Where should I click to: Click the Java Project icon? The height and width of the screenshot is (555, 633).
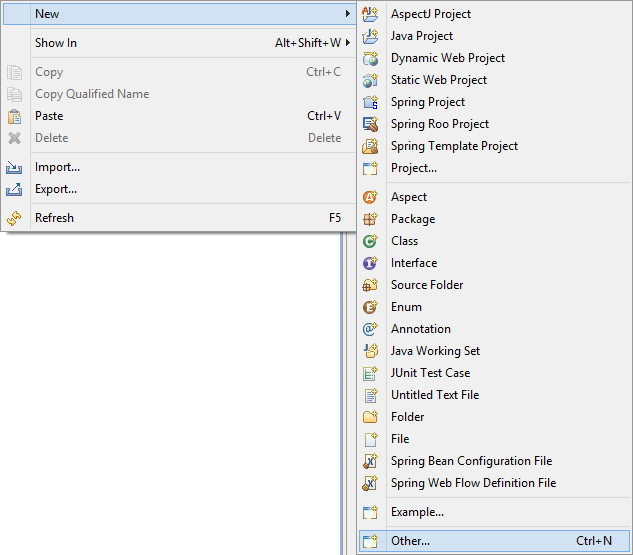pos(370,36)
